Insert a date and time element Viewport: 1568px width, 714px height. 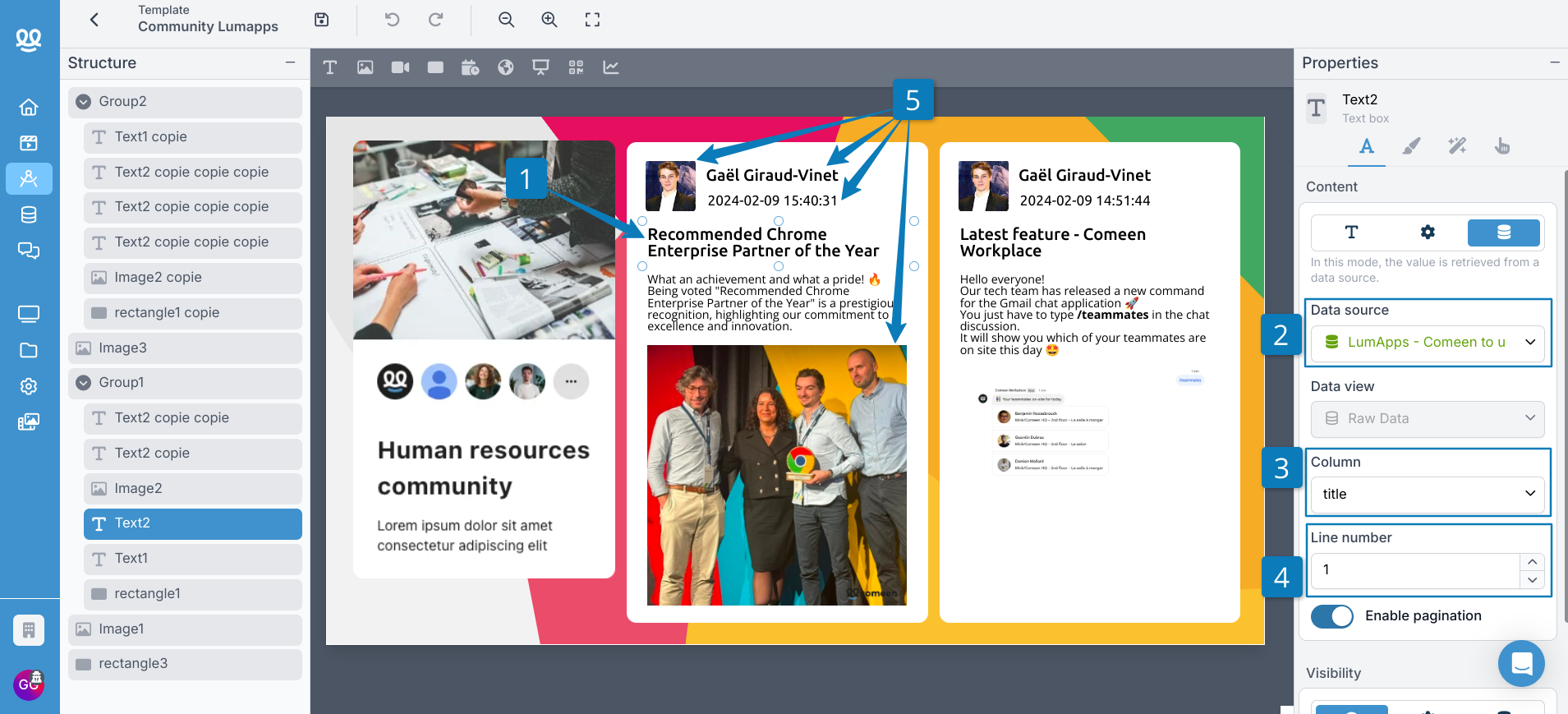pyautogui.click(x=471, y=67)
